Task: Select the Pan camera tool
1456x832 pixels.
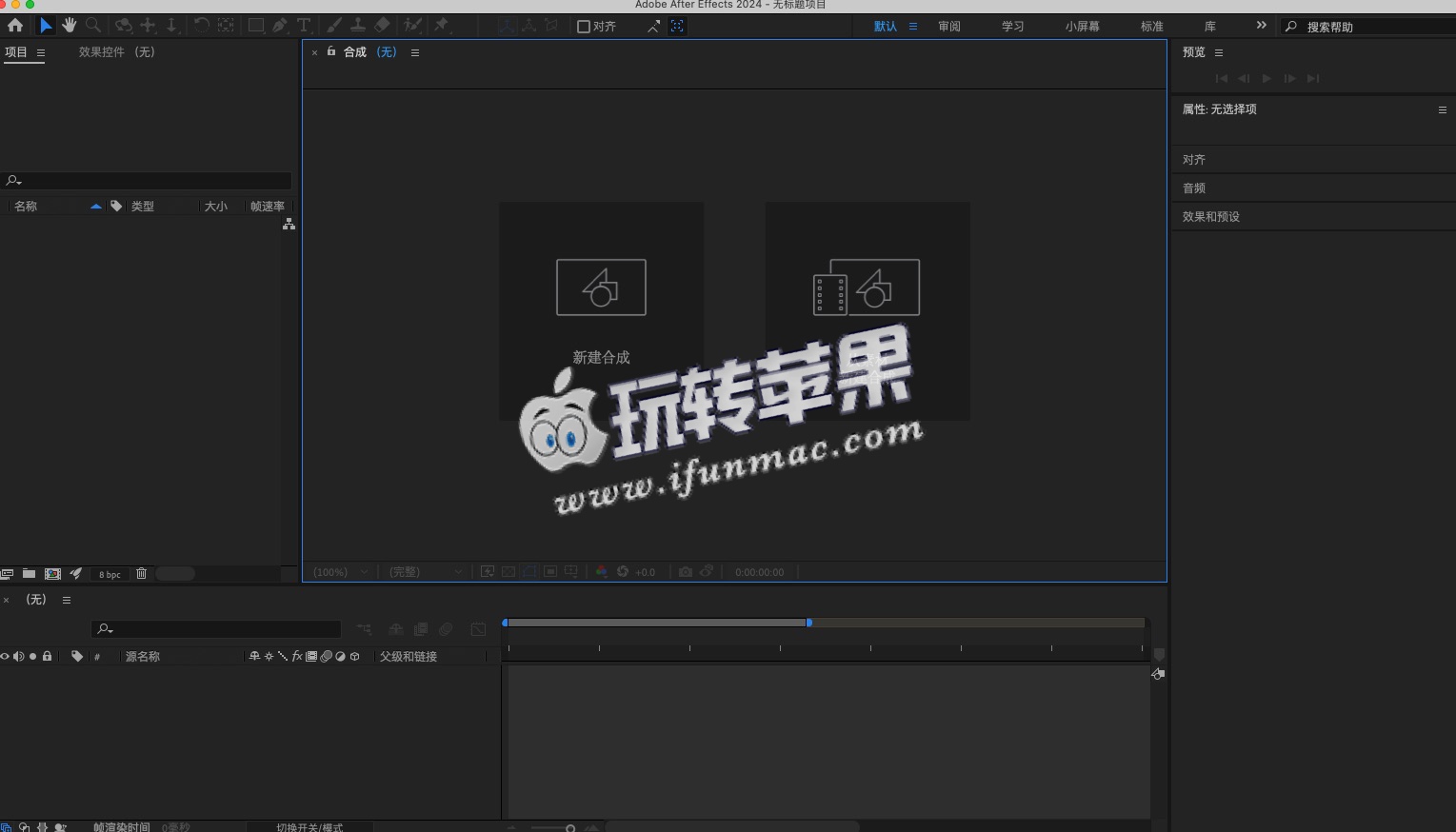Action: [148, 26]
